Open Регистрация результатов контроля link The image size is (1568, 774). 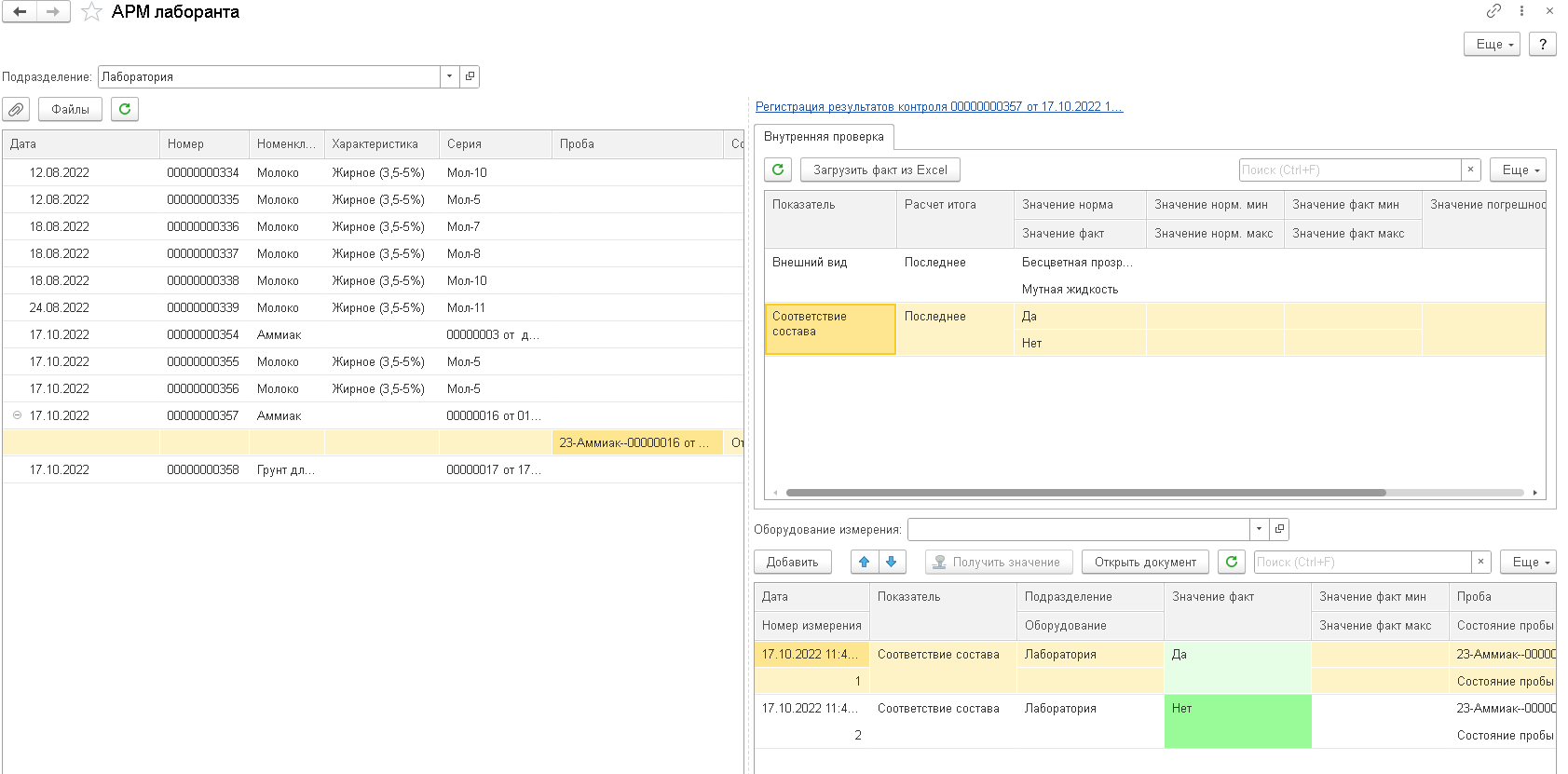click(x=939, y=107)
